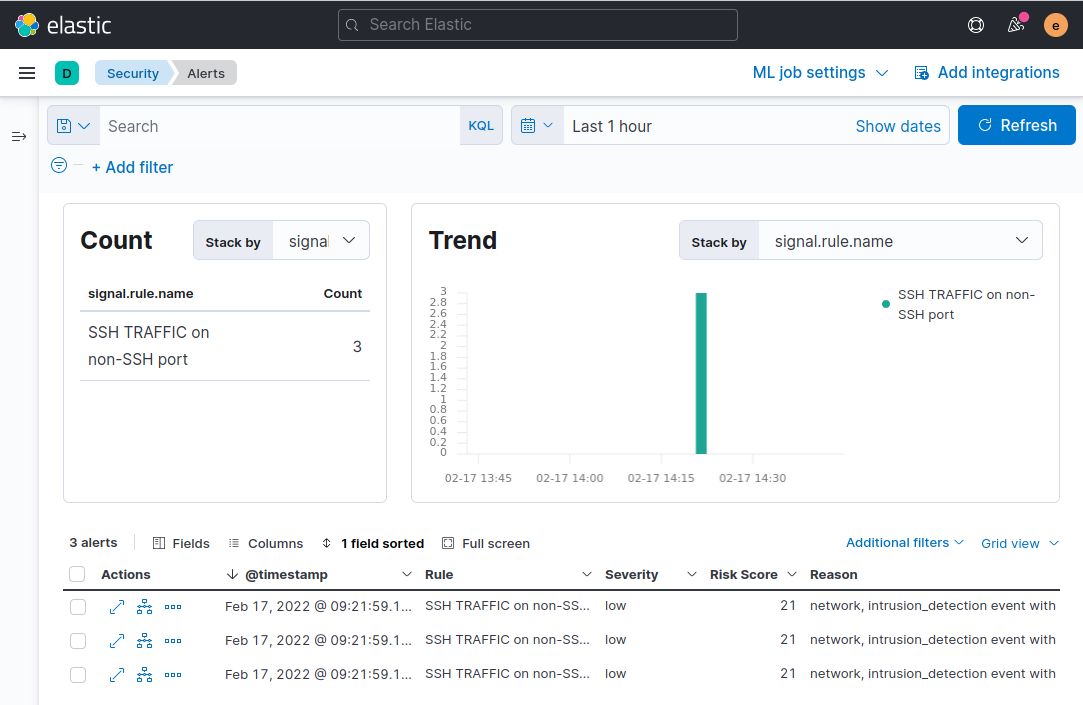Check the first alert row checkbox

(78, 607)
